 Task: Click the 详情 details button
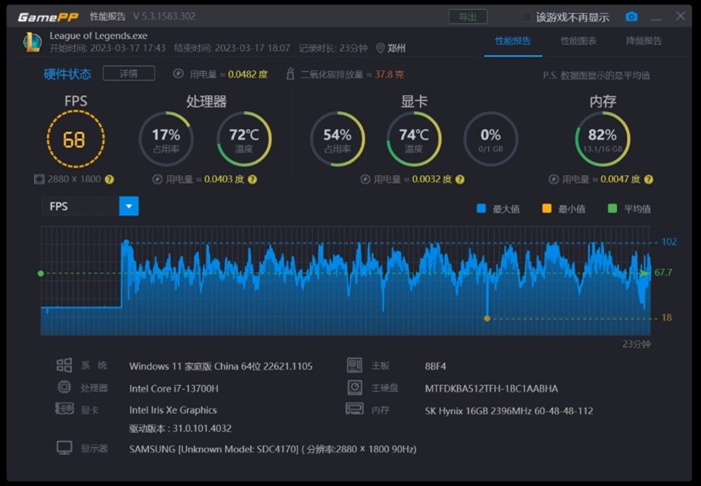coord(129,74)
